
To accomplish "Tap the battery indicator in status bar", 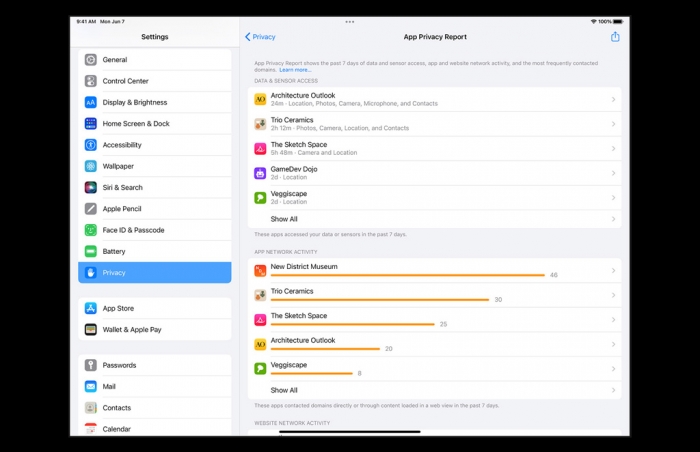I will click(618, 21).
